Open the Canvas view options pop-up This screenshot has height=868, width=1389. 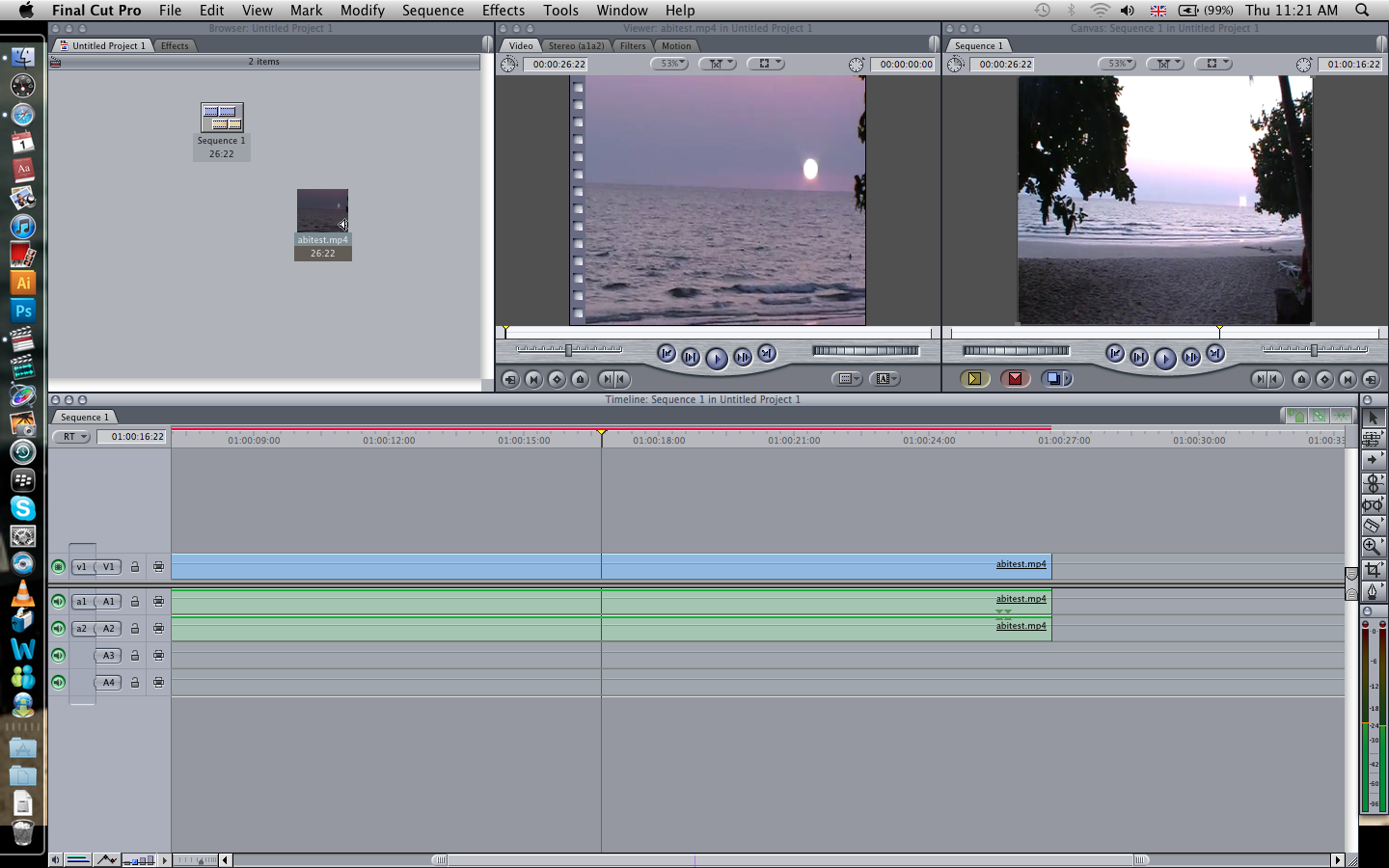[x=1212, y=64]
